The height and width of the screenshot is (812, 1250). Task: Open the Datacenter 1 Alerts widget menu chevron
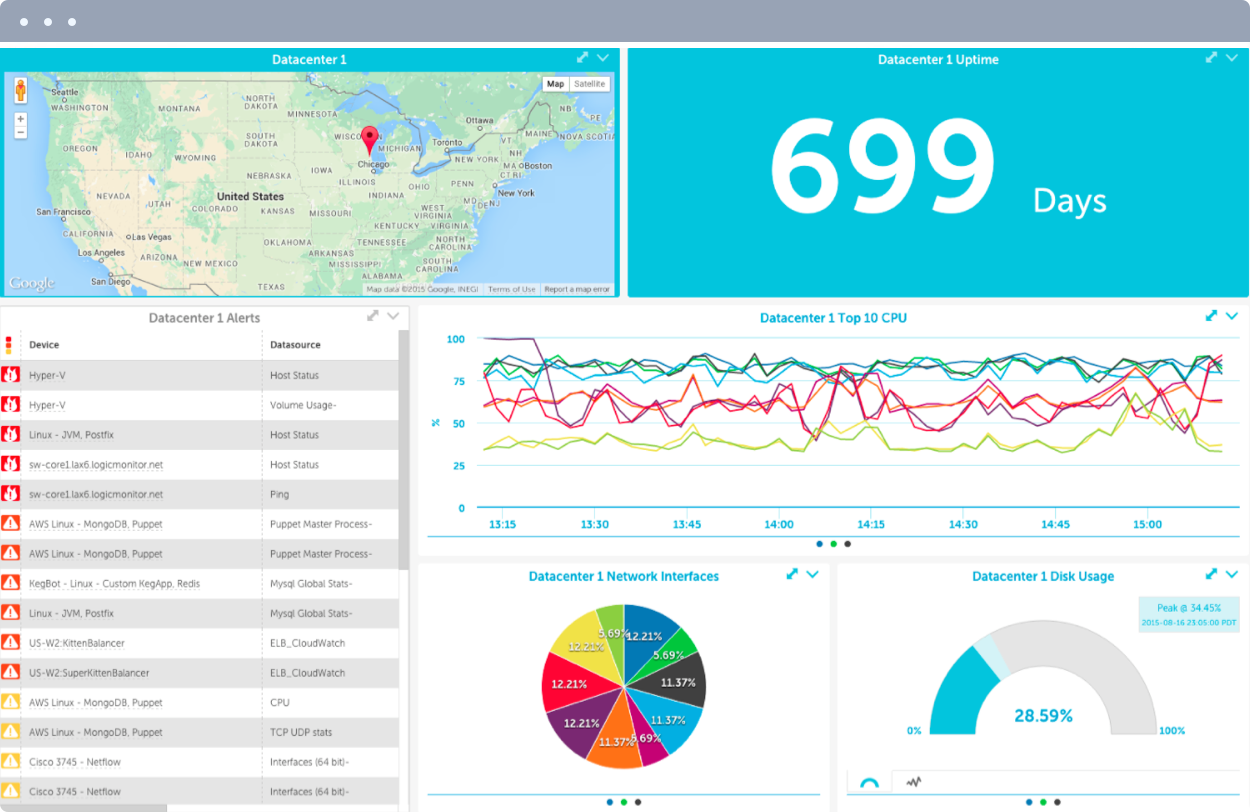393,316
